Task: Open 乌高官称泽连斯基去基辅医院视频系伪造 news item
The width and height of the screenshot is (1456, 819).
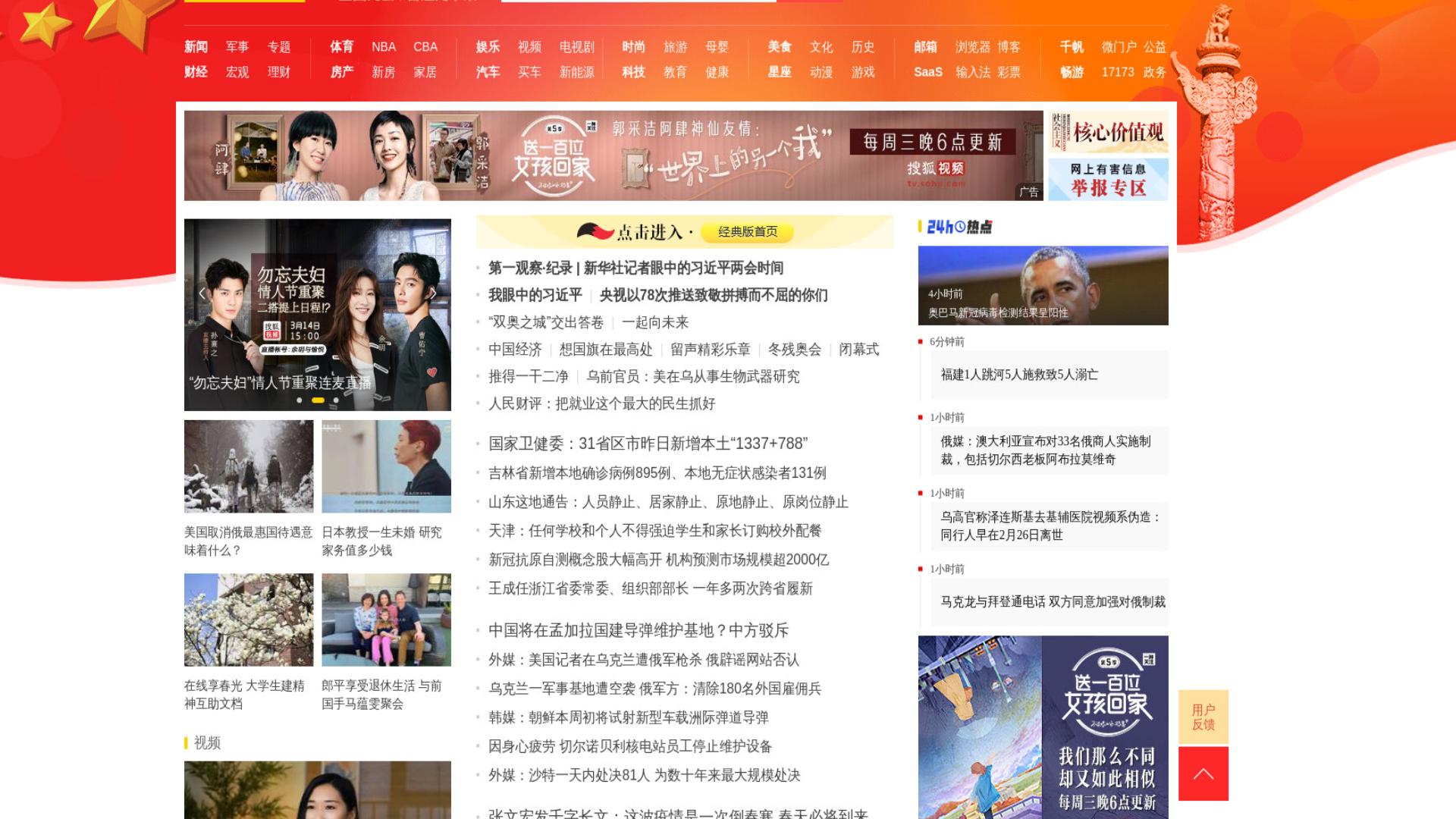Action: (x=1050, y=526)
